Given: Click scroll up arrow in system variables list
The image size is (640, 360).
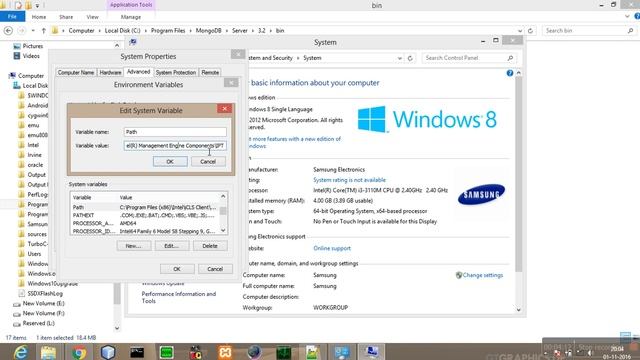Looking at the screenshot, I should pos(223,196).
